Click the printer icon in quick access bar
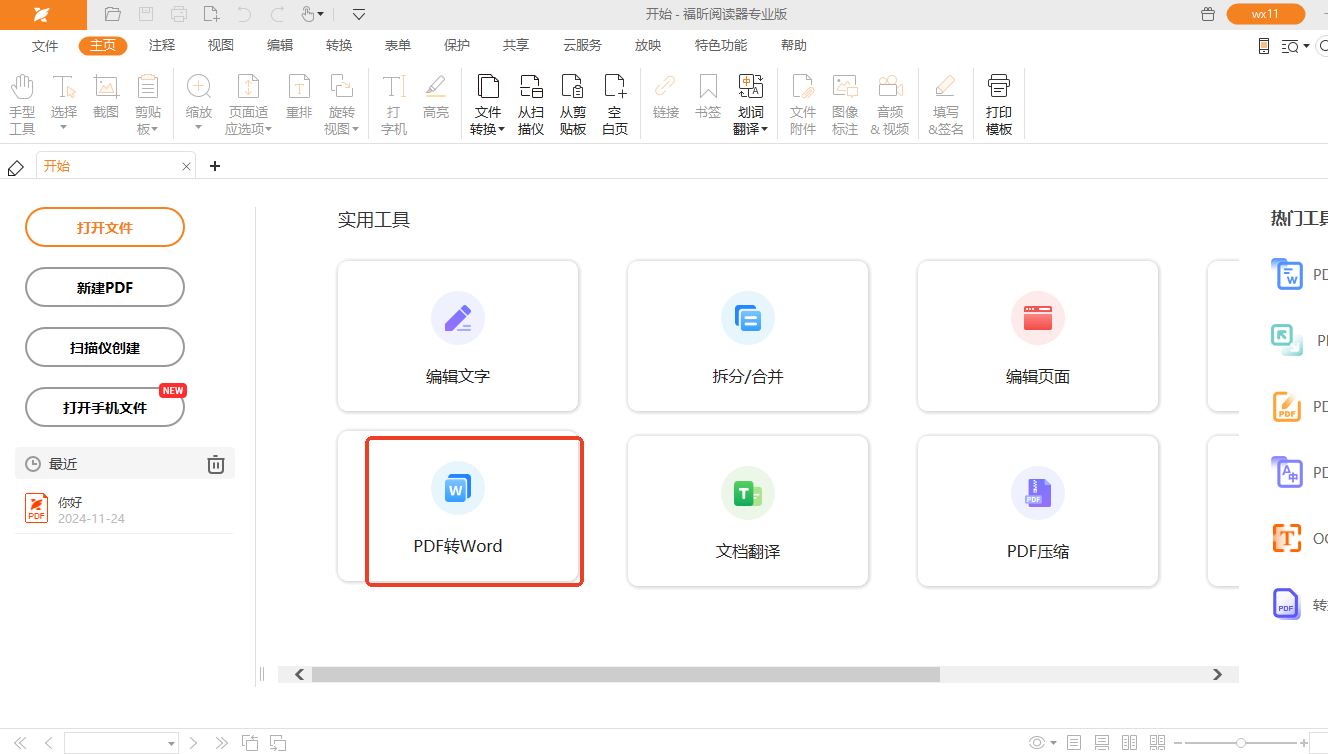 coord(179,14)
